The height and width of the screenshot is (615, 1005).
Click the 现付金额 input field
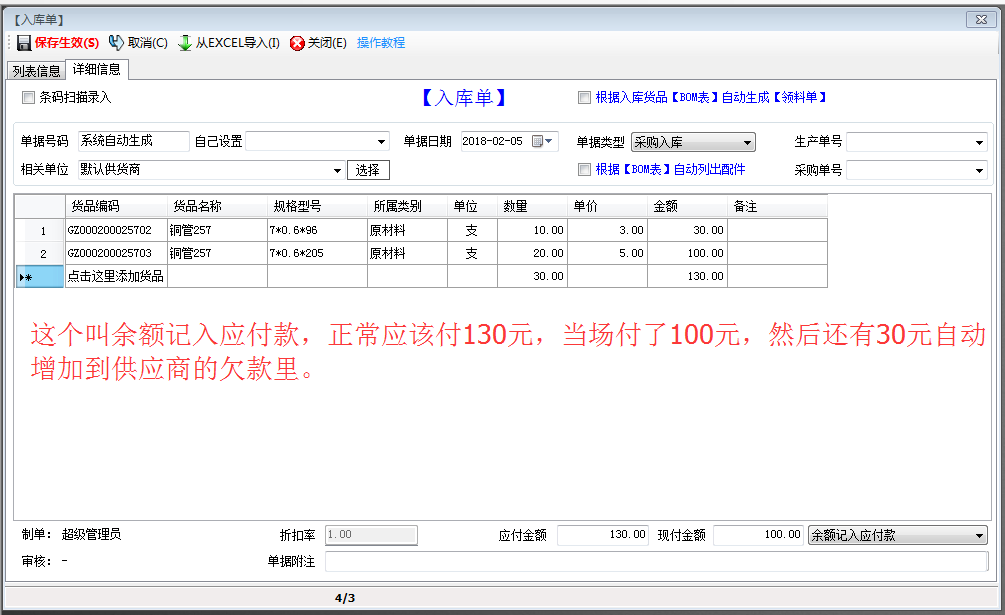point(758,536)
